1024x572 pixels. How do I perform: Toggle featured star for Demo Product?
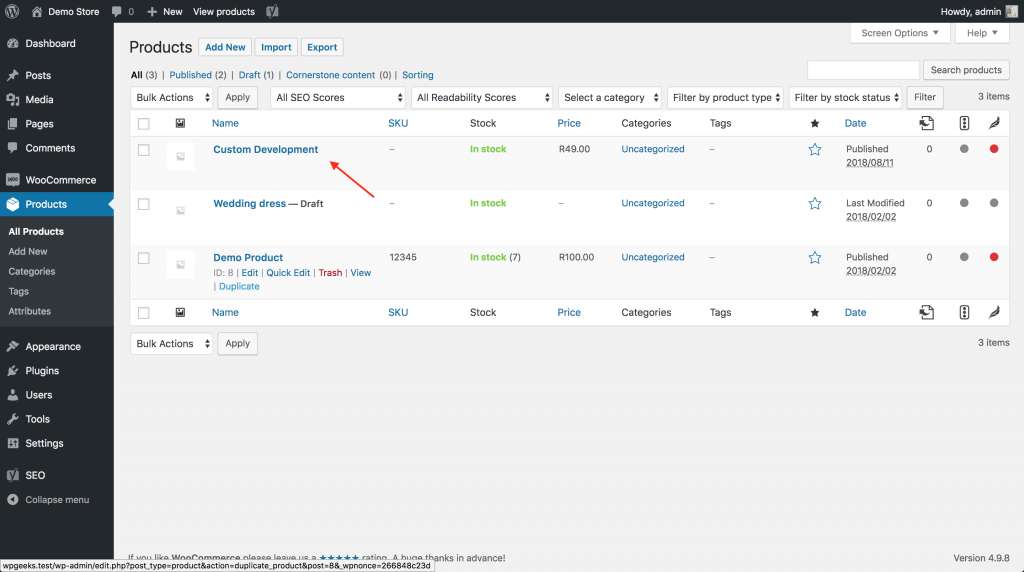(x=814, y=258)
